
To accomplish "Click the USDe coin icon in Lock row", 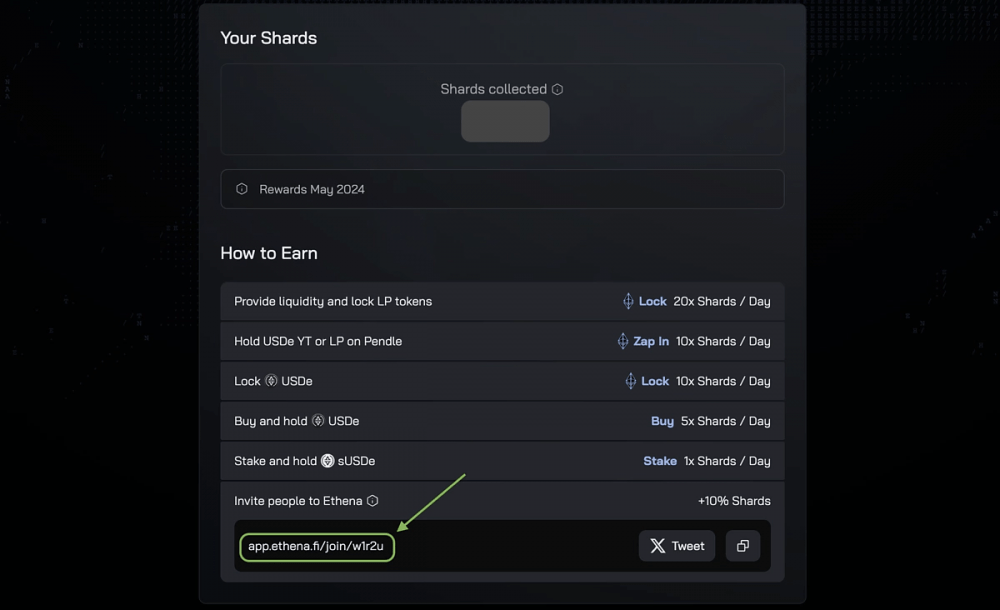I will coord(271,381).
